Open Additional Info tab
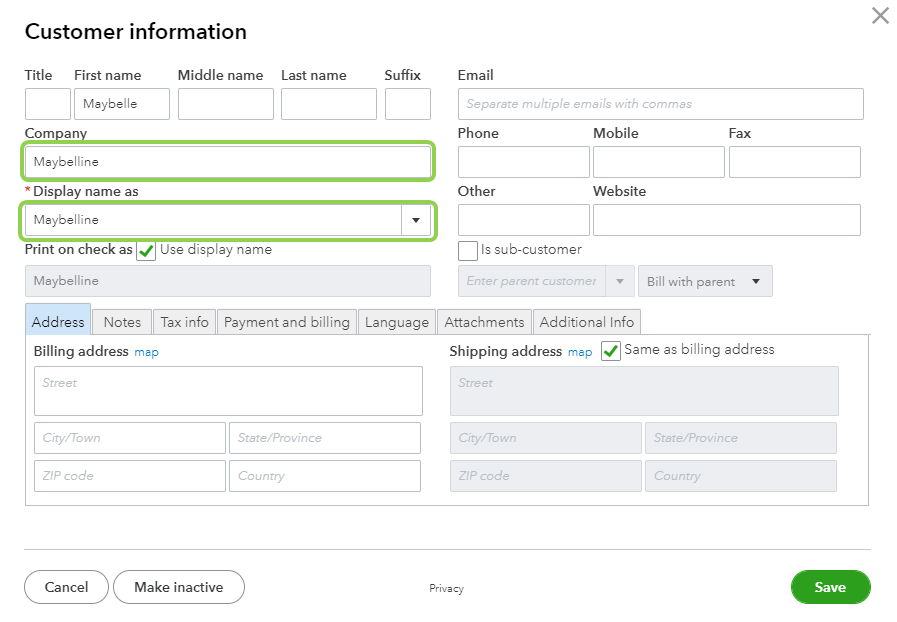 [x=586, y=322]
